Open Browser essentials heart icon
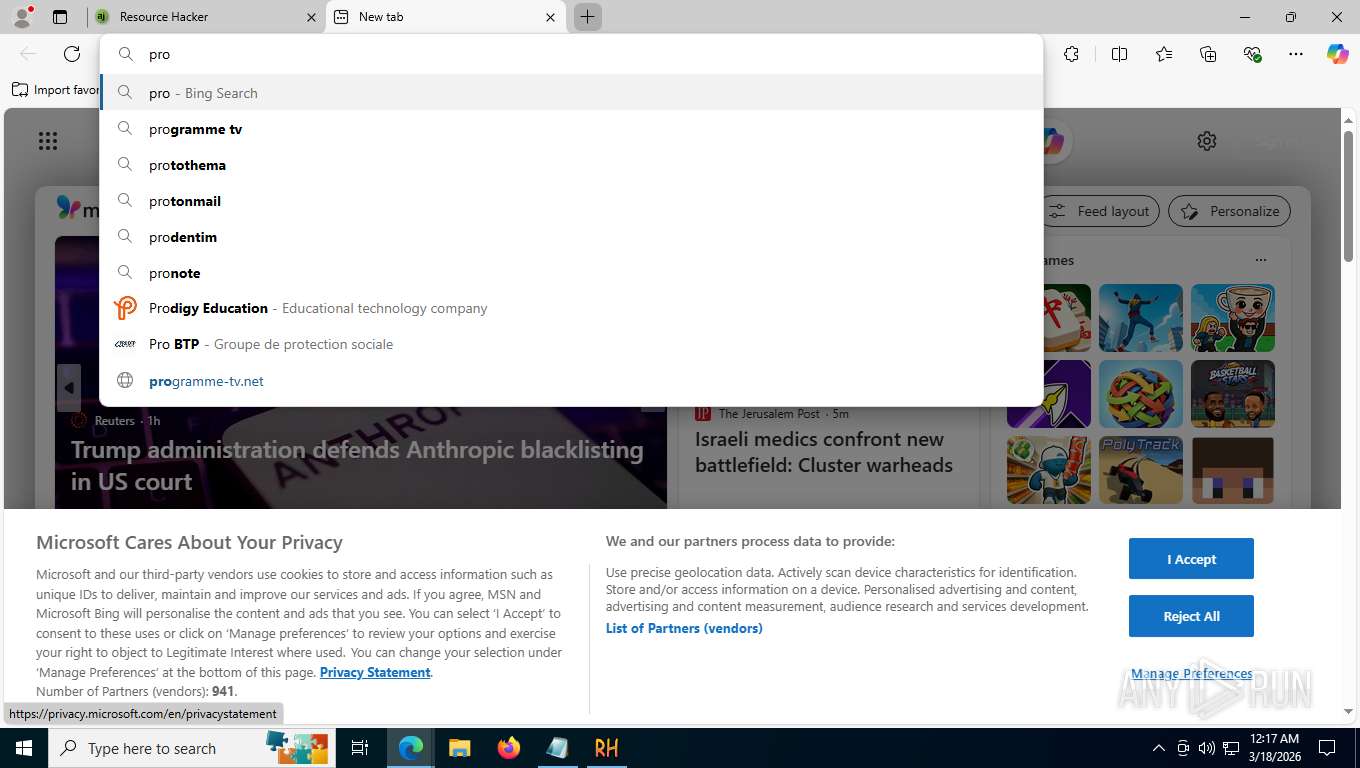 (x=1252, y=54)
